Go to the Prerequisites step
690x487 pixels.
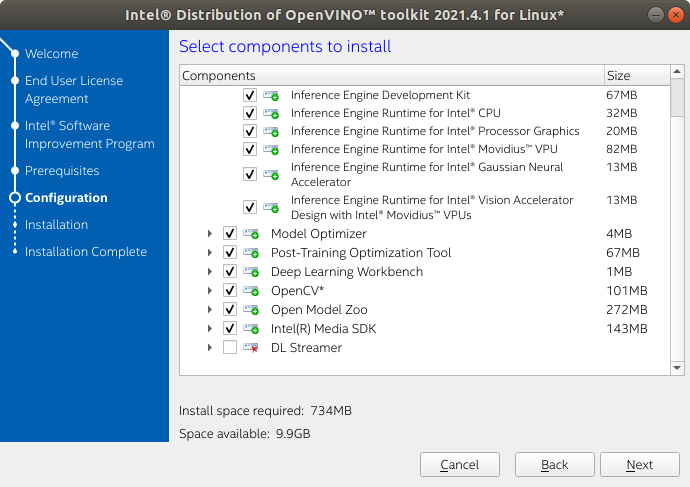pos(62,171)
